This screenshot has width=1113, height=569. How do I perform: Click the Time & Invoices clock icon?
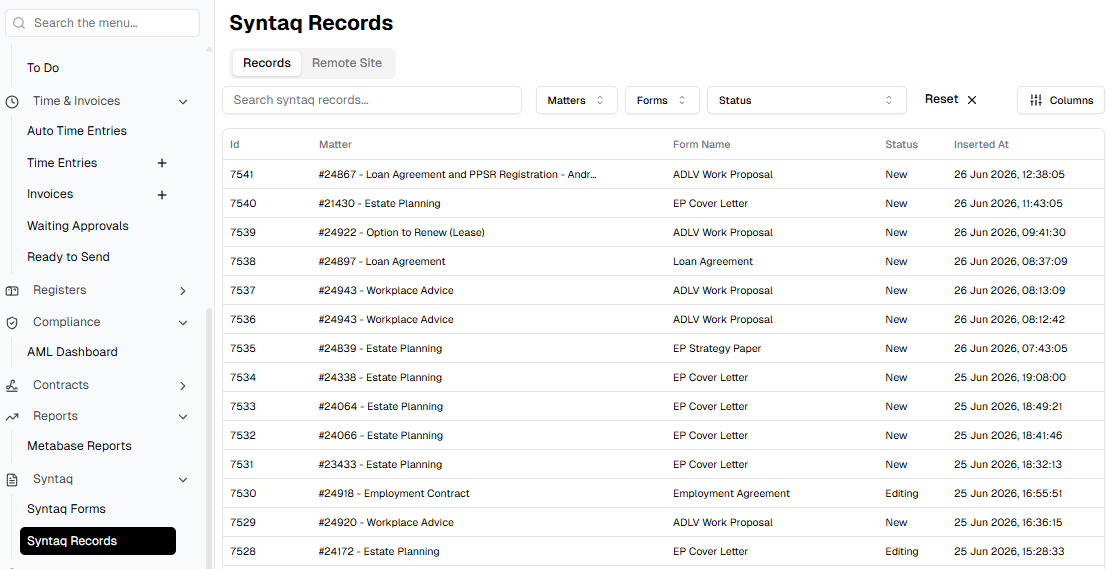coord(12,101)
